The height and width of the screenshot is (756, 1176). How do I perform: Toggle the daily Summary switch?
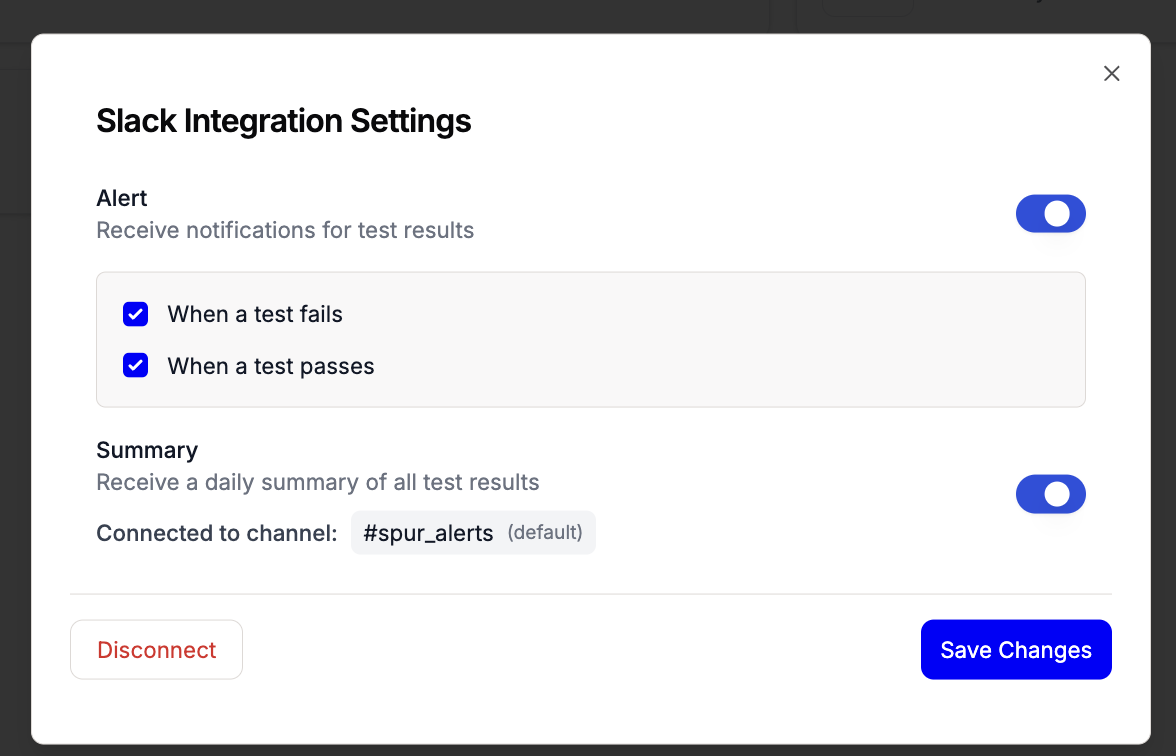[1050, 494]
